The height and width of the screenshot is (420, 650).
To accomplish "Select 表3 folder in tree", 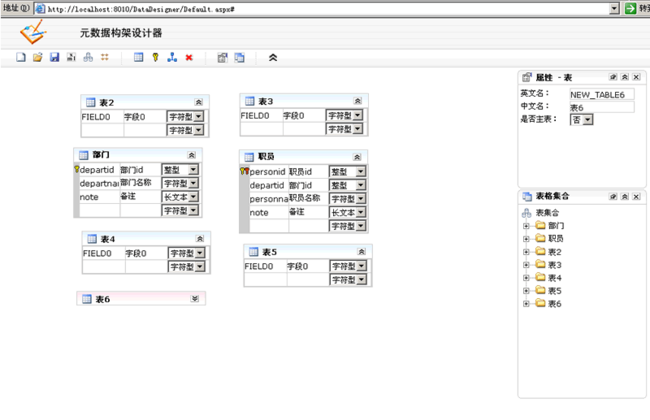I will tap(548, 265).
